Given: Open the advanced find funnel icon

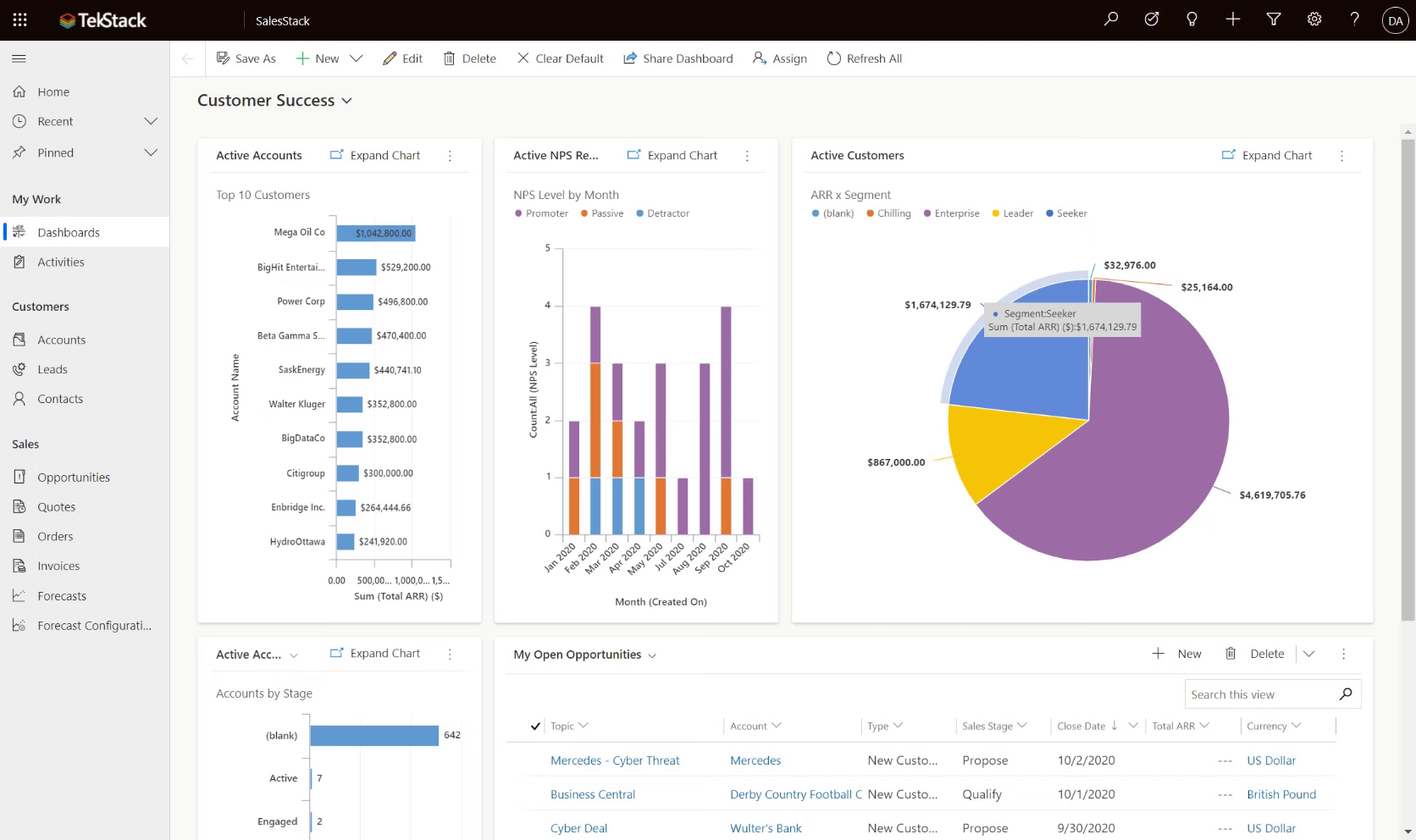Looking at the screenshot, I should [1274, 19].
